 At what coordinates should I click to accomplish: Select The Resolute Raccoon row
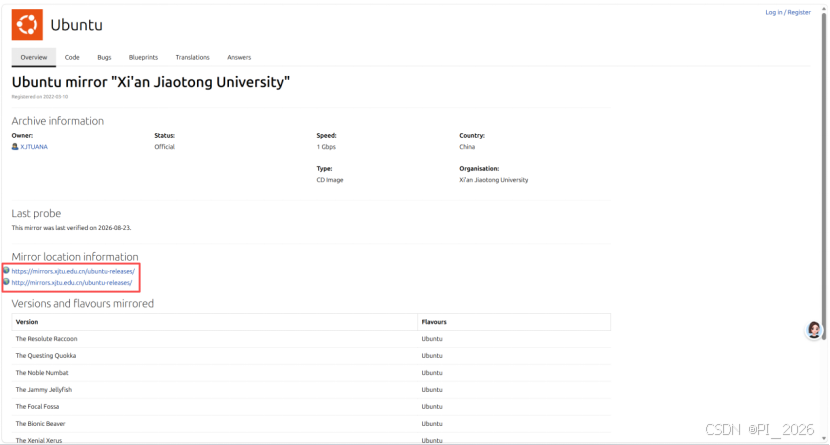click(311, 339)
